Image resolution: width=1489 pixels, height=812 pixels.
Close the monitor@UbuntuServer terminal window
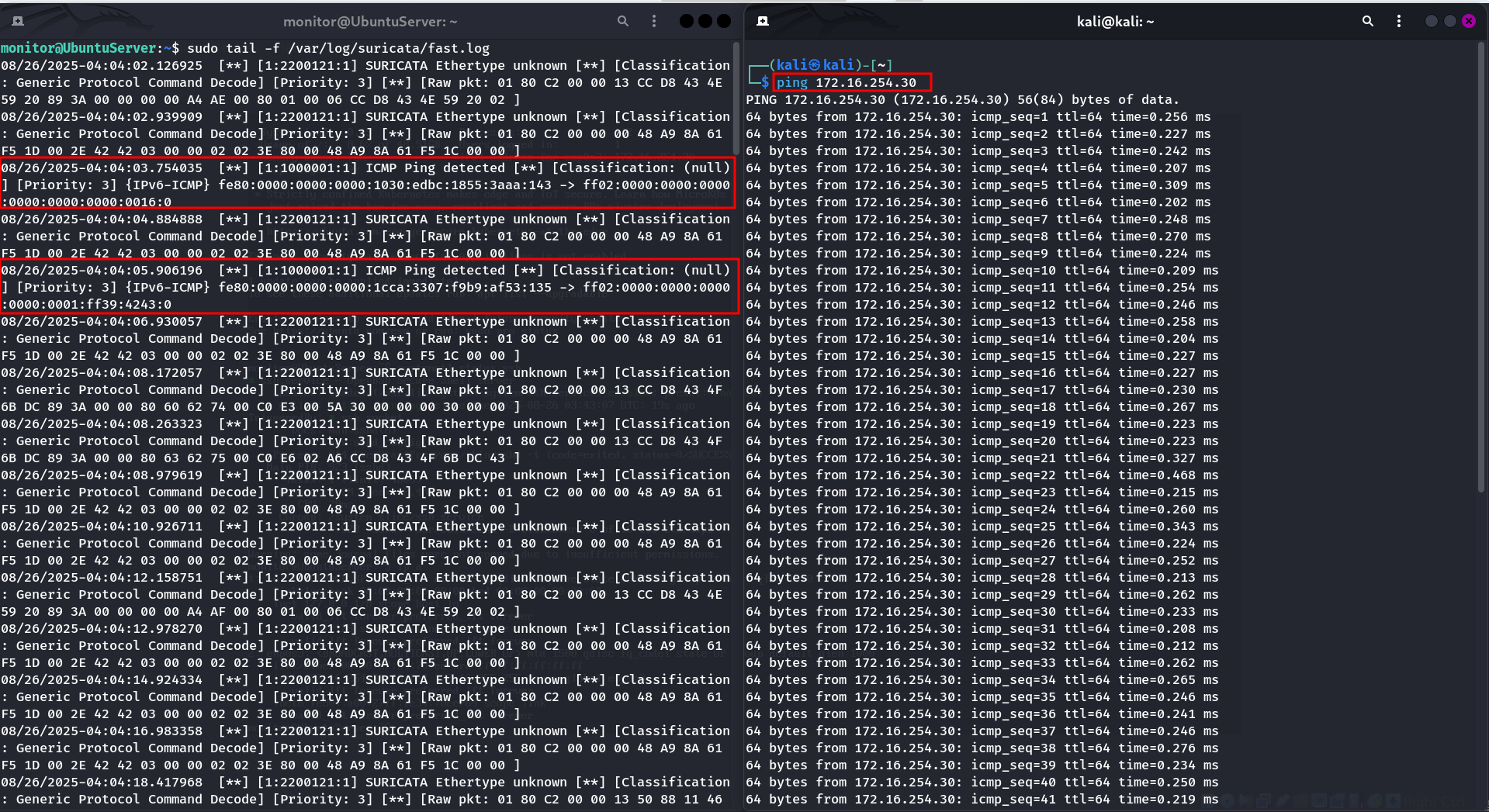(724, 22)
